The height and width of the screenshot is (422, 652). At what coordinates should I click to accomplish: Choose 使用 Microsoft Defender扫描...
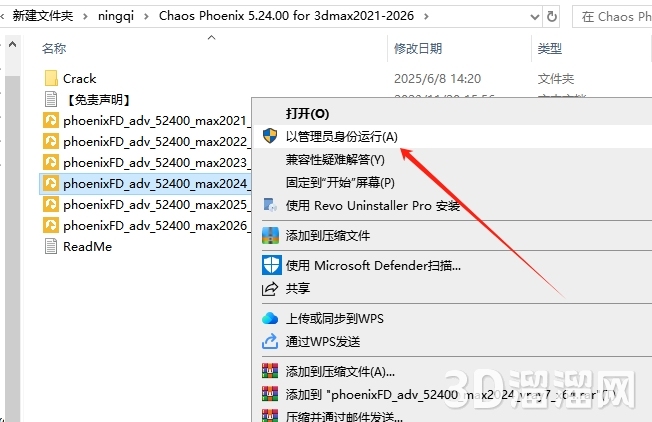(x=373, y=265)
